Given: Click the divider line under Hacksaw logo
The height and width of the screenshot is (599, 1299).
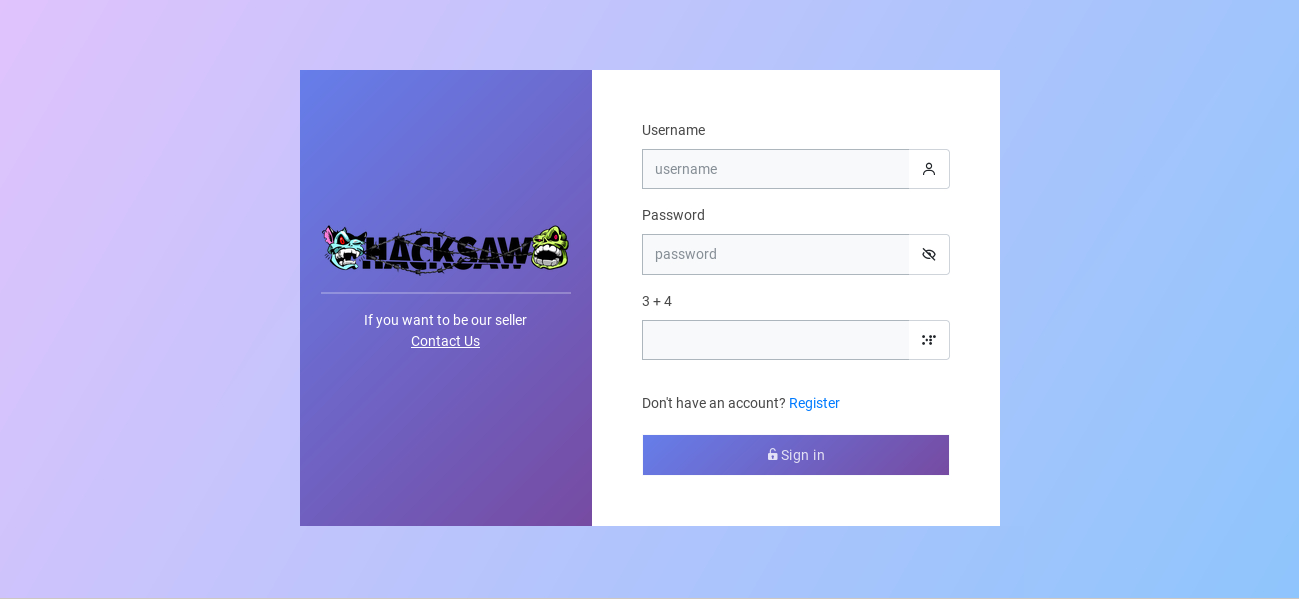Looking at the screenshot, I should tap(446, 293).
